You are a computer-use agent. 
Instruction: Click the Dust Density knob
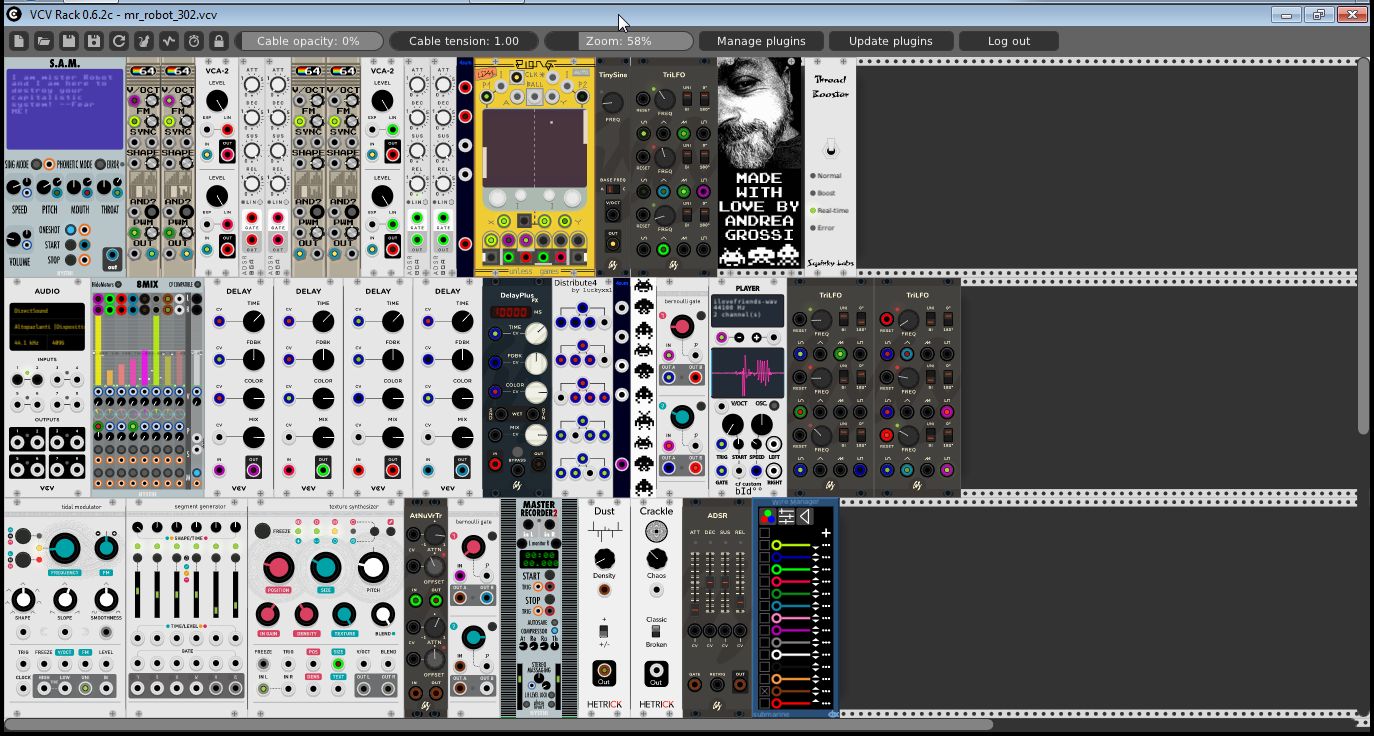tap(604, 558)
